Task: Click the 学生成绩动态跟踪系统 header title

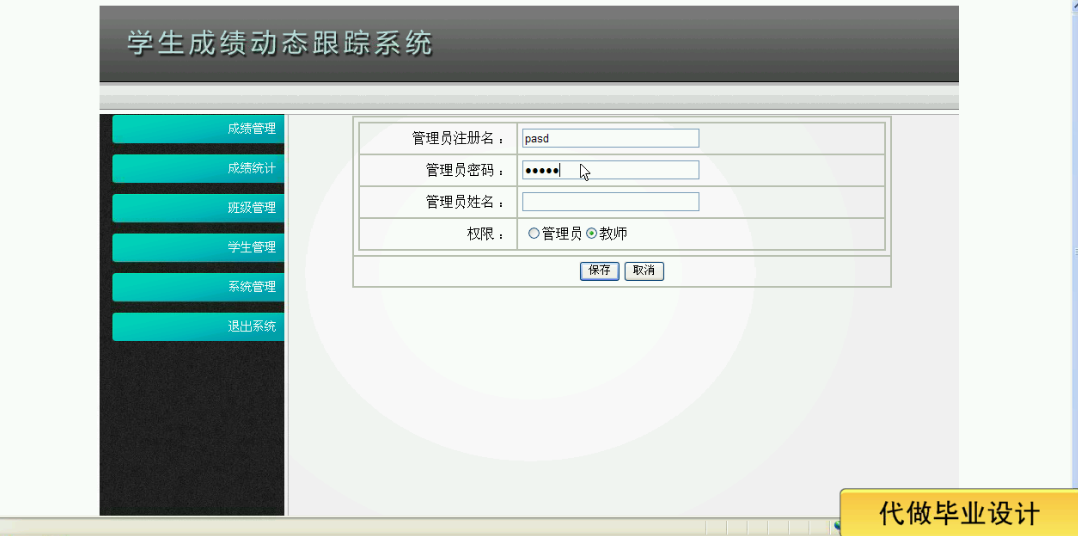Action: (280, 43)
